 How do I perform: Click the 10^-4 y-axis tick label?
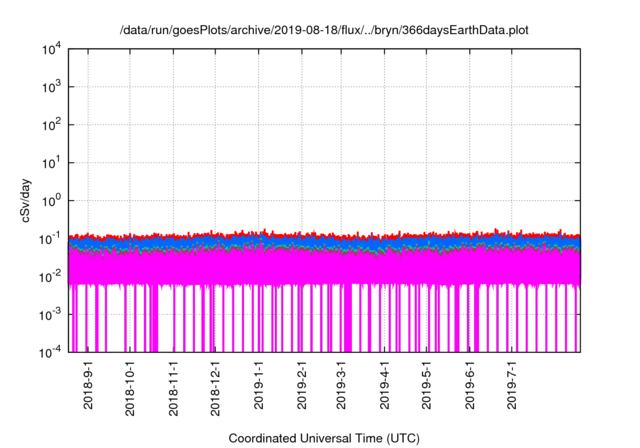pyautogui.click(x=52, y=351)
